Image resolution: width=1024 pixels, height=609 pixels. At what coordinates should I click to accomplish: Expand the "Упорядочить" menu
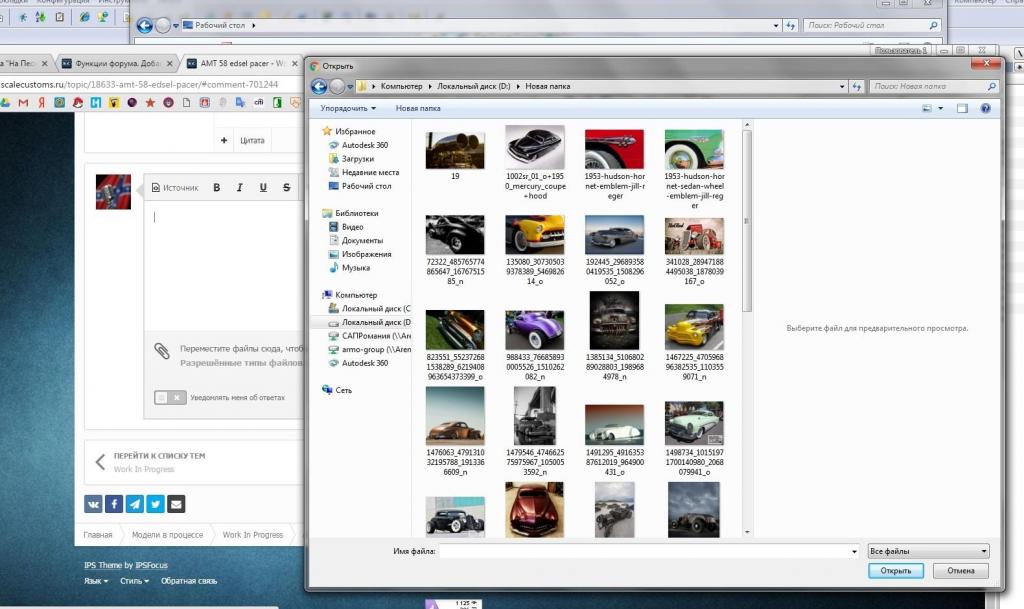point(348,108)
